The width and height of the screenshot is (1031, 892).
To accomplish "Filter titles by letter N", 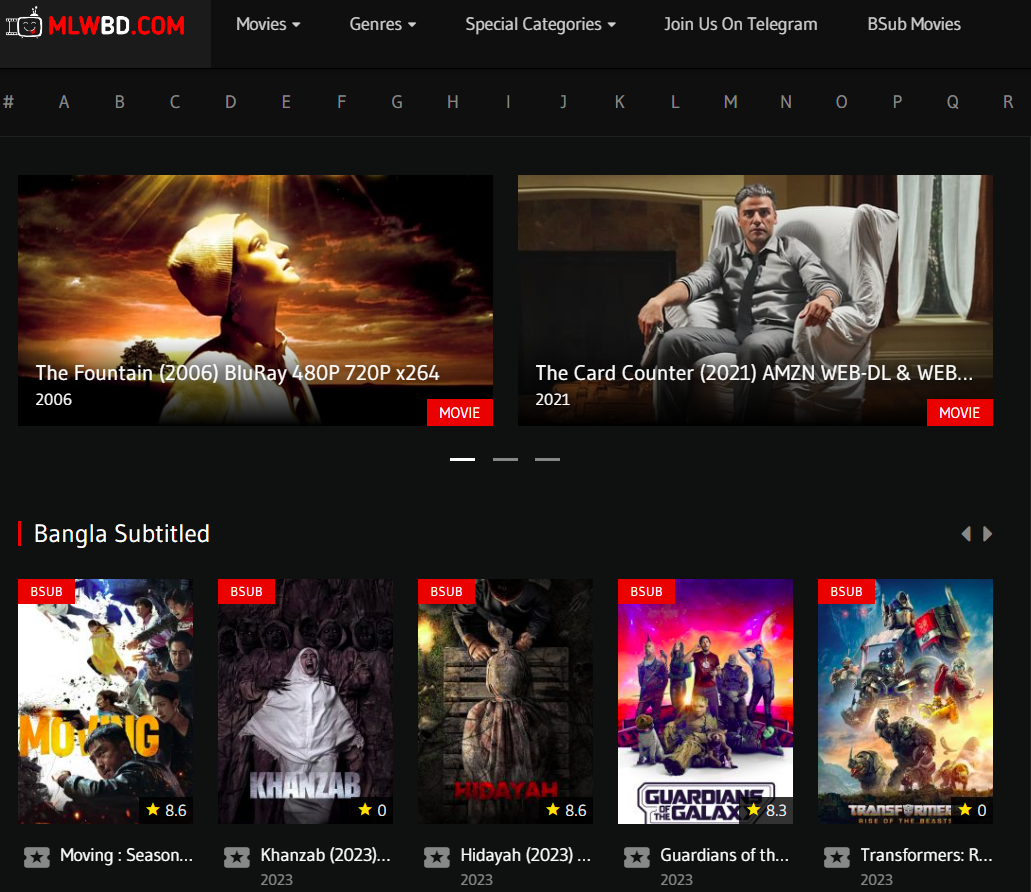I will coord(786,102).
